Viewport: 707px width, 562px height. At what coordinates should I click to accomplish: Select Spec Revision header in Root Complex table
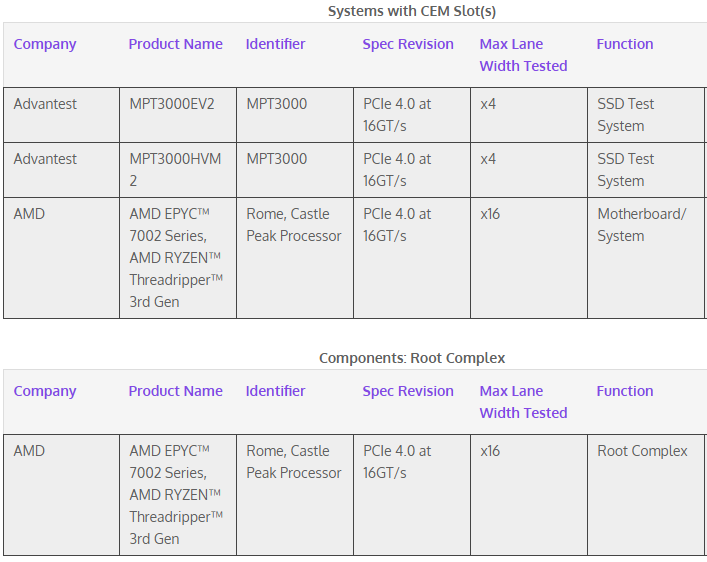pyautogui.click(x=408, y=391)
